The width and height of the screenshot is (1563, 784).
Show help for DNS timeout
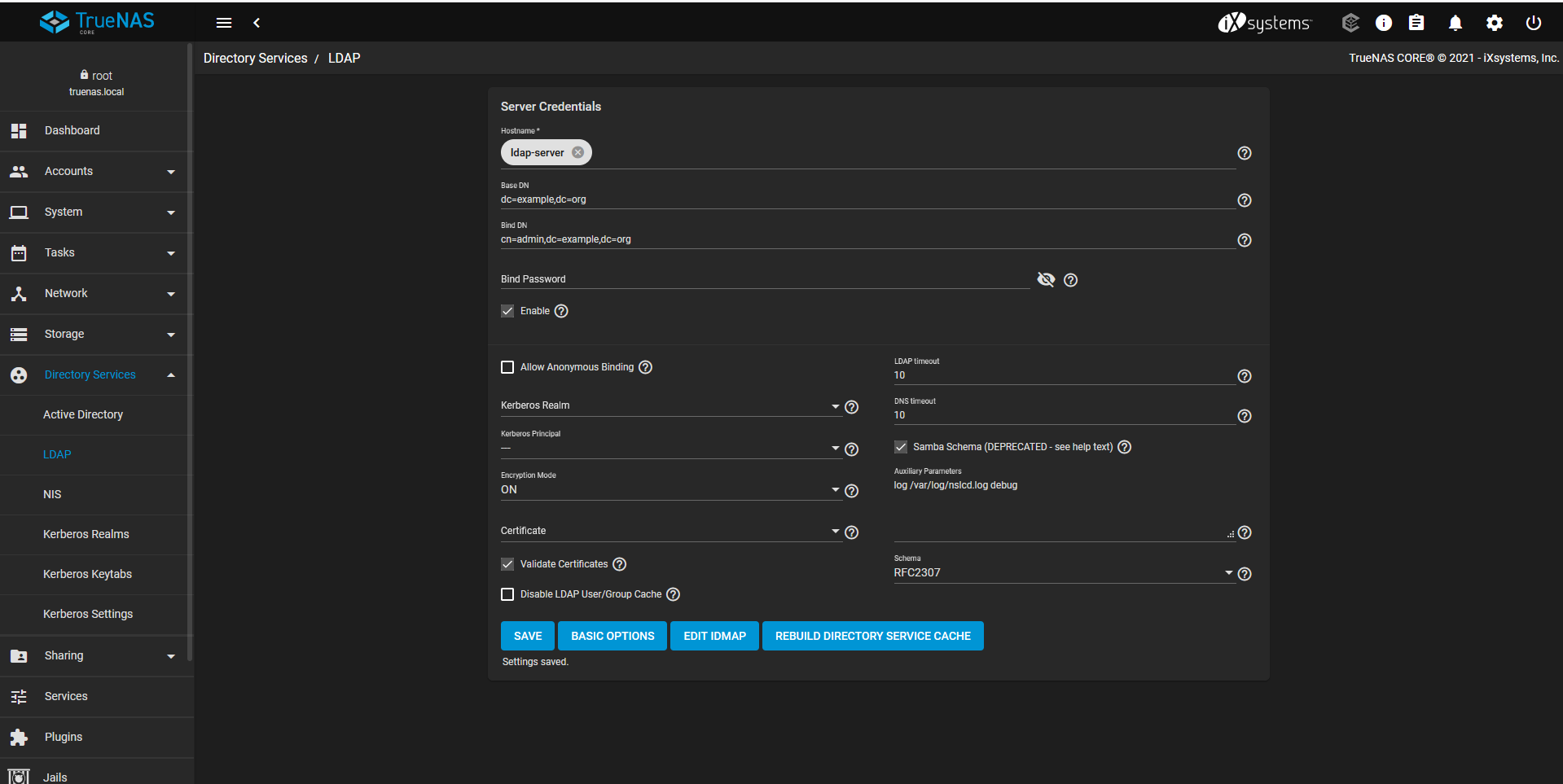(1245, 416)
